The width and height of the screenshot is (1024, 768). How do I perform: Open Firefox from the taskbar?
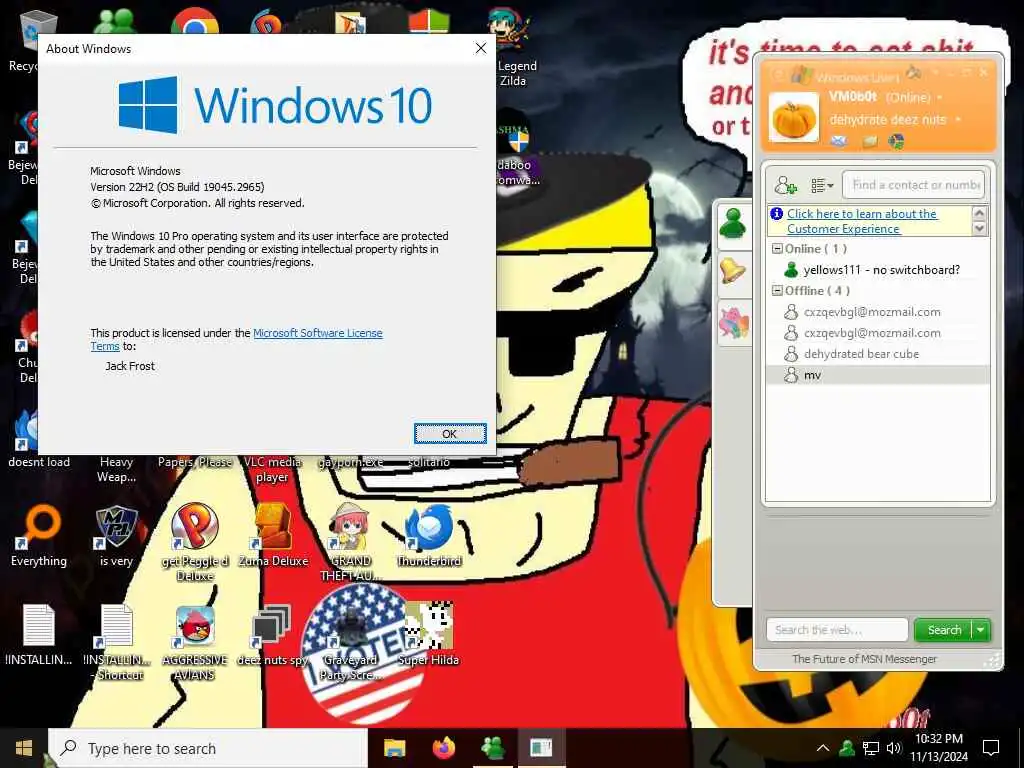443,748
